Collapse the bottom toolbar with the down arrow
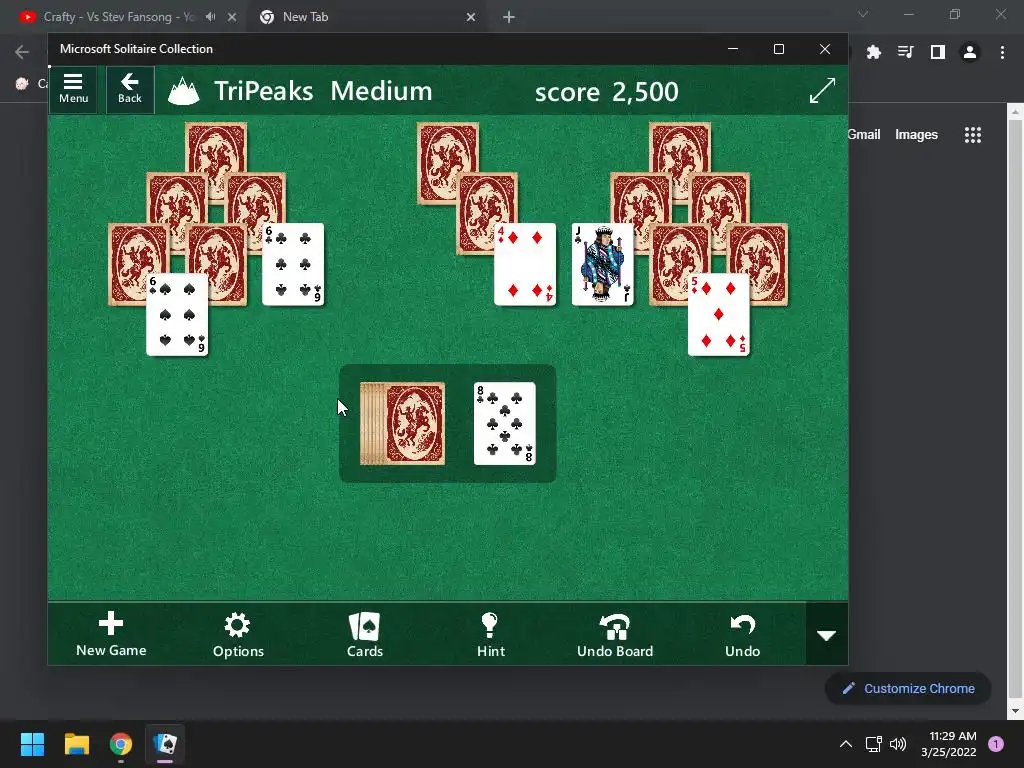This screenshot has width=1024, height=768. click(x=827, y=635)
